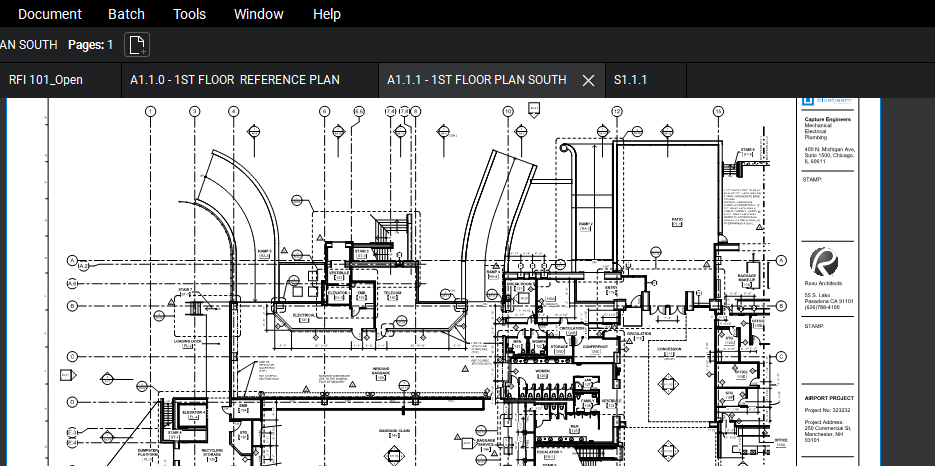
Task: Click the Pages: 1 label
Action: pyautogui.click(x=90, y=44)
